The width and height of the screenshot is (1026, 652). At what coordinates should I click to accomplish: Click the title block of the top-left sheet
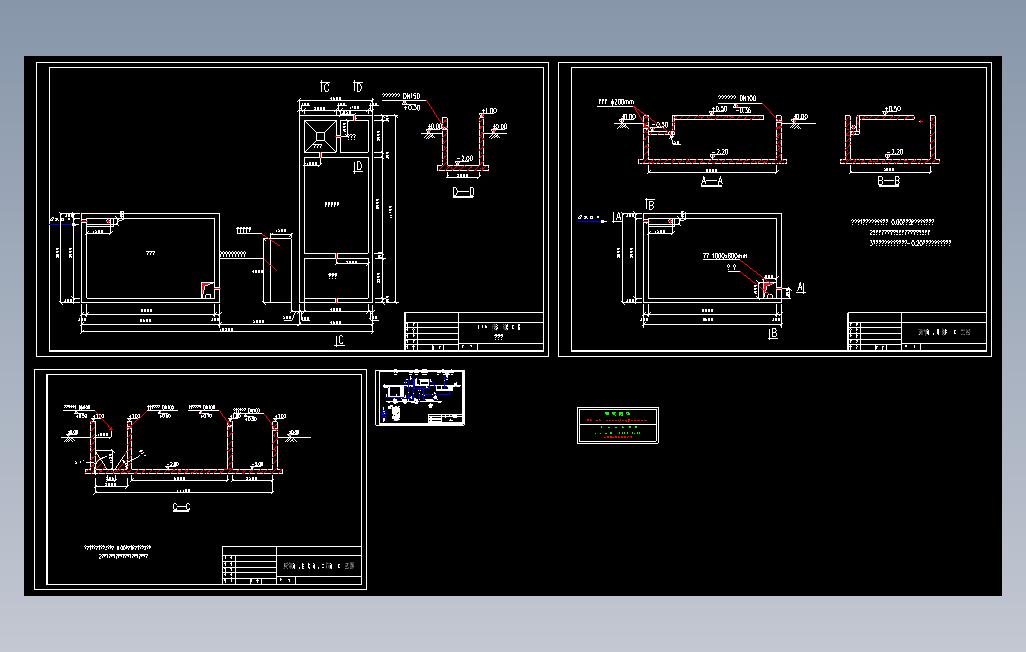(474, 331)
